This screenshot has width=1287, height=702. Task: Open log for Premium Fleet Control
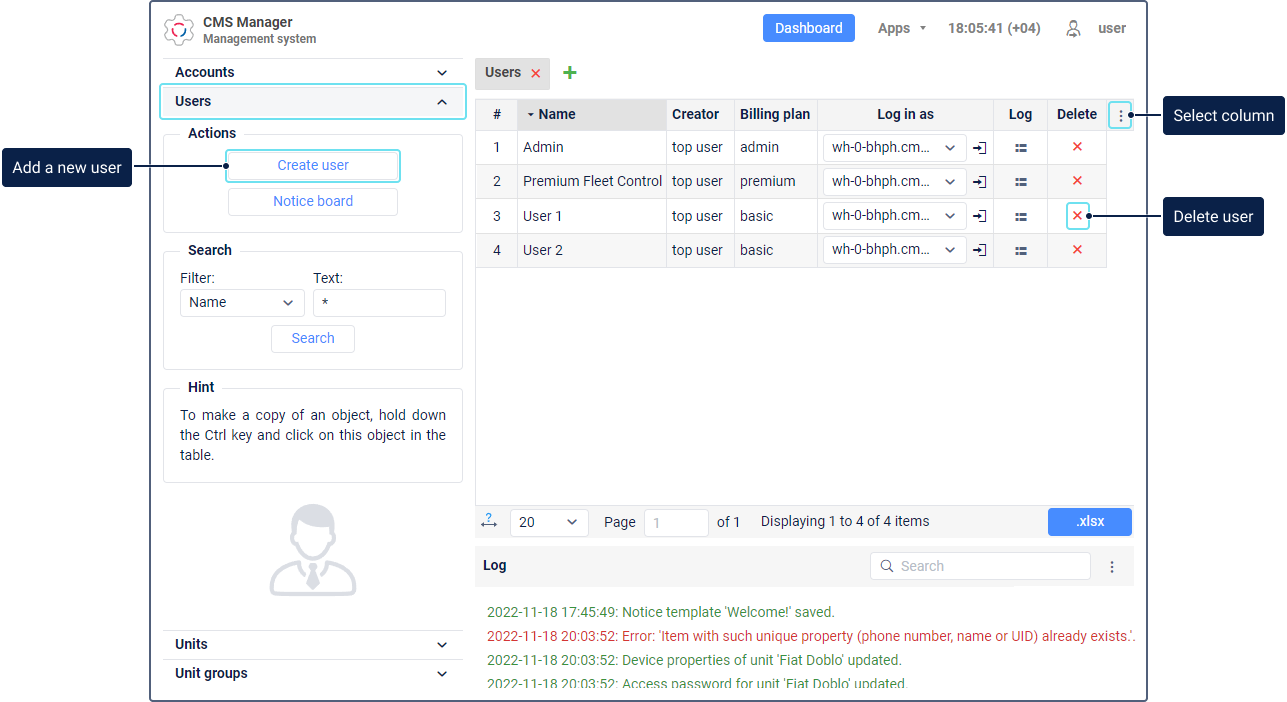pyautogui.click(x=1020, y=182)
